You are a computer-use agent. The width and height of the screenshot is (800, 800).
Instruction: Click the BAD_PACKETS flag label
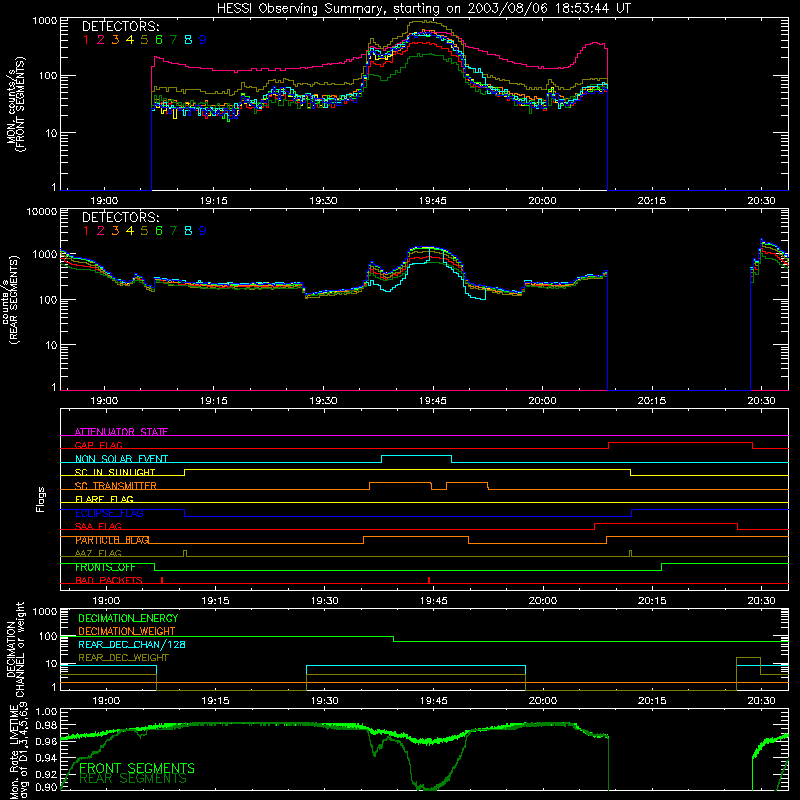109,581
